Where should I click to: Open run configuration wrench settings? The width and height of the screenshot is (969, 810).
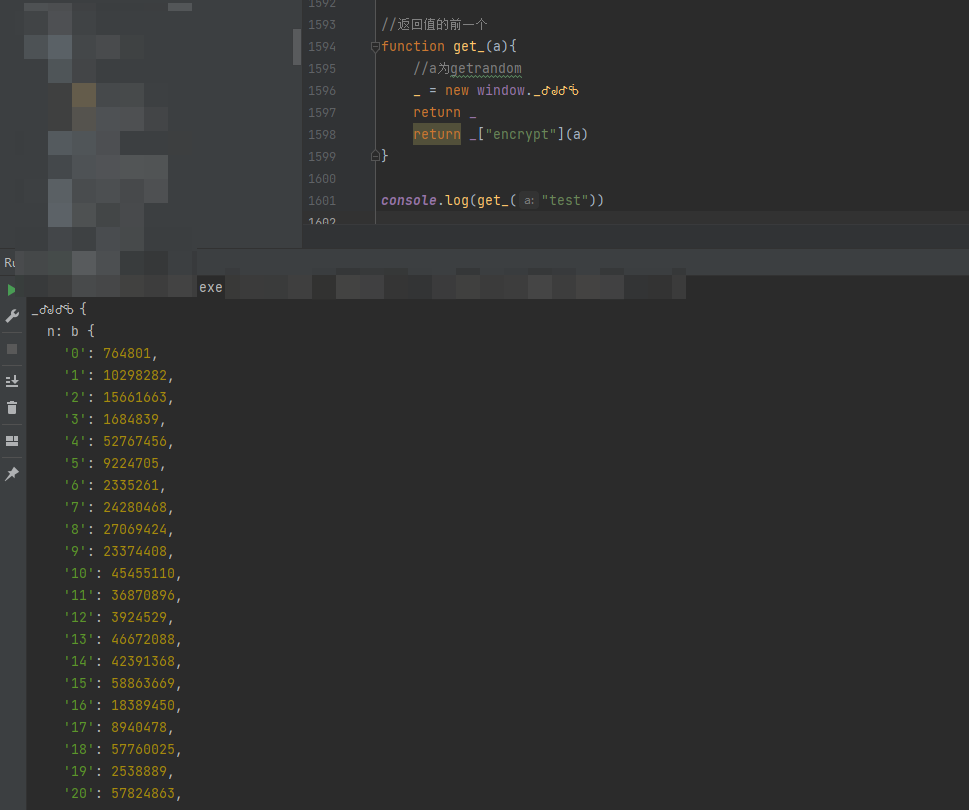click(12, 316)
